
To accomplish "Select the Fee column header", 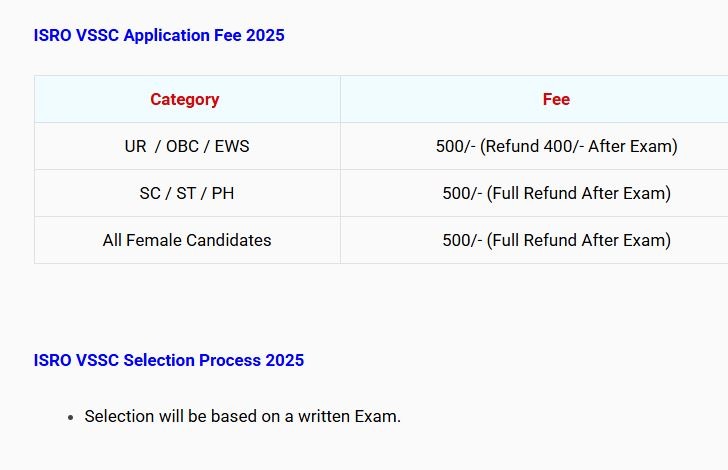I will 534,99.
